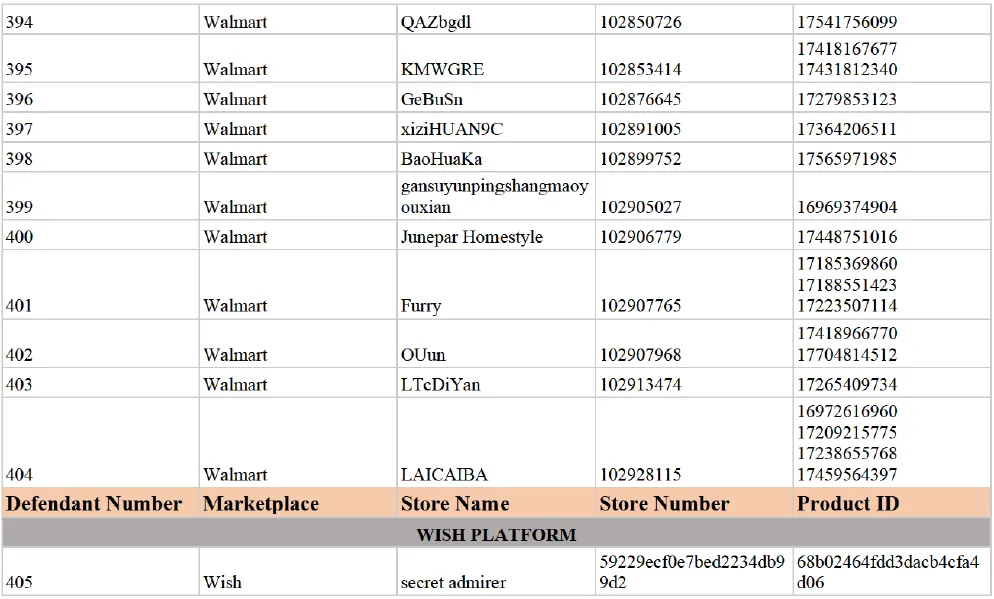Click the Defendant Number column header

[94, 504]
